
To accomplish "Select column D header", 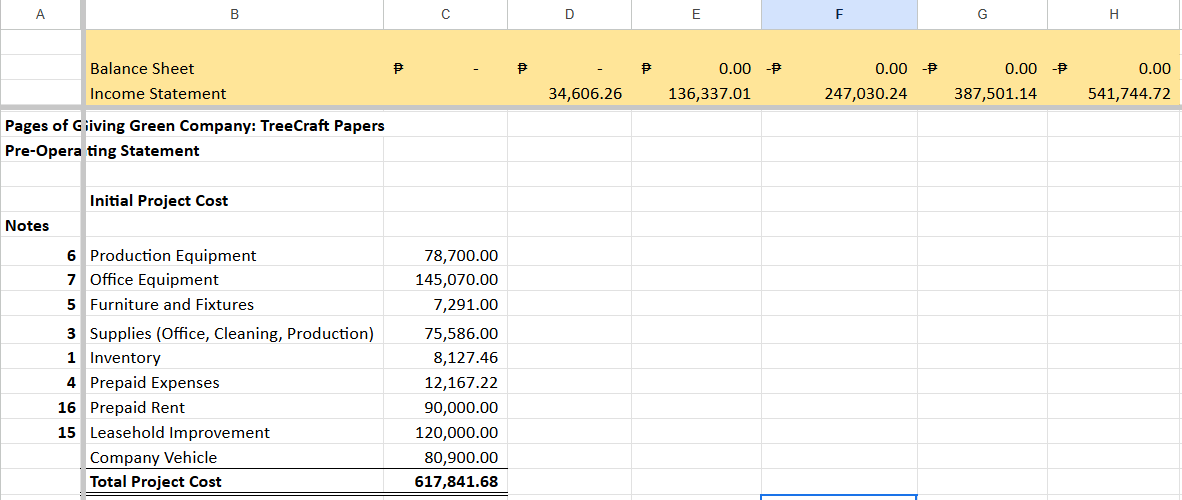I will [569, 14].
